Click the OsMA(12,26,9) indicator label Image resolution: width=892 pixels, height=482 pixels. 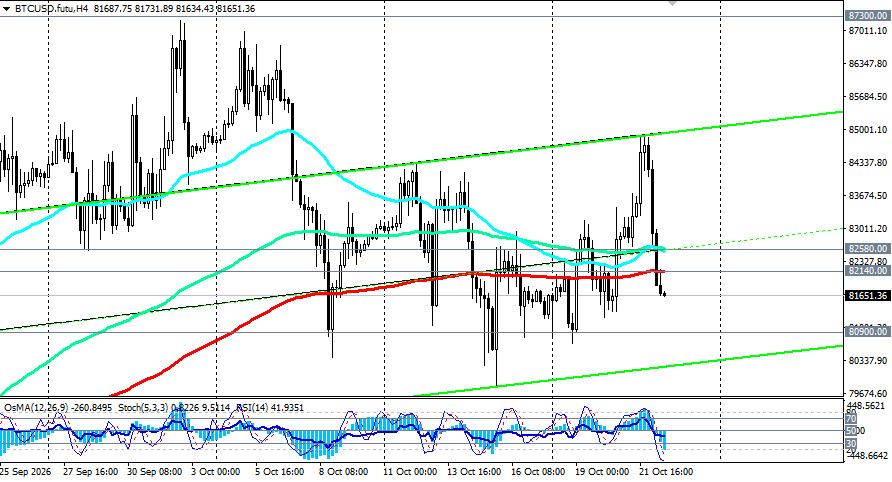tap(36, 408)
